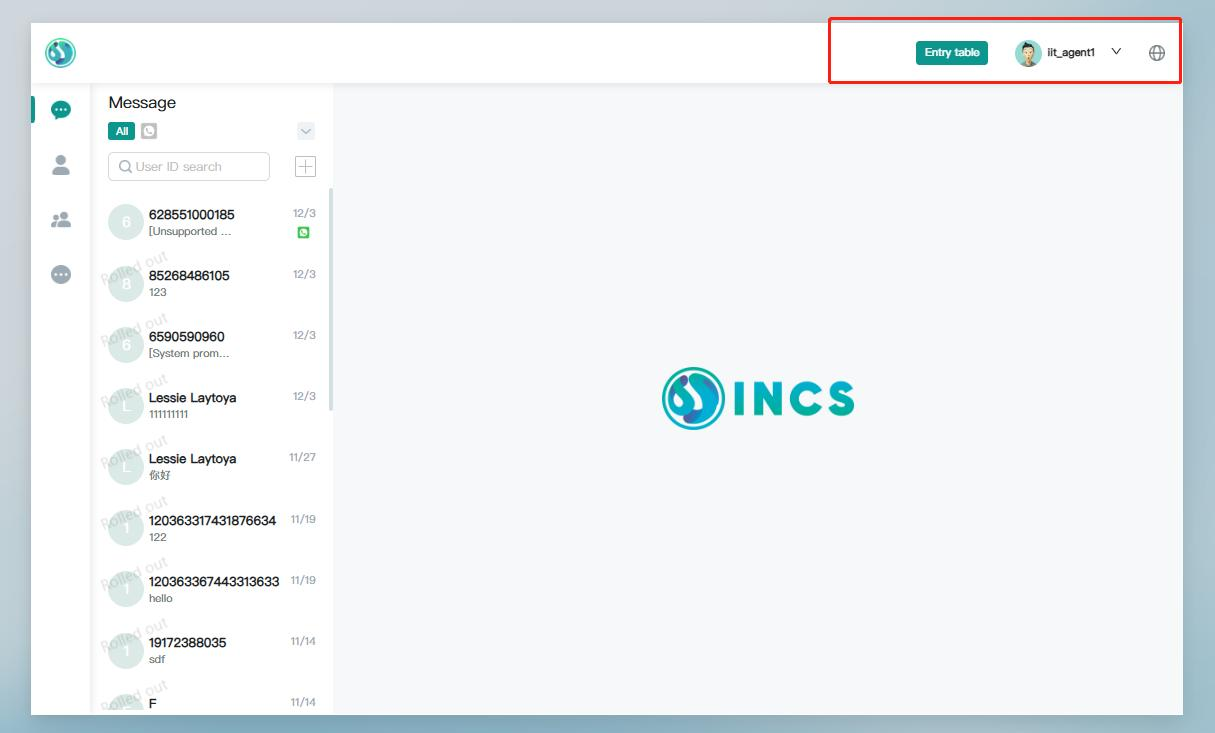Click the iit_agent1 username label
Viewport: 1215px width, 733px height.
[x=1071, y=53]
